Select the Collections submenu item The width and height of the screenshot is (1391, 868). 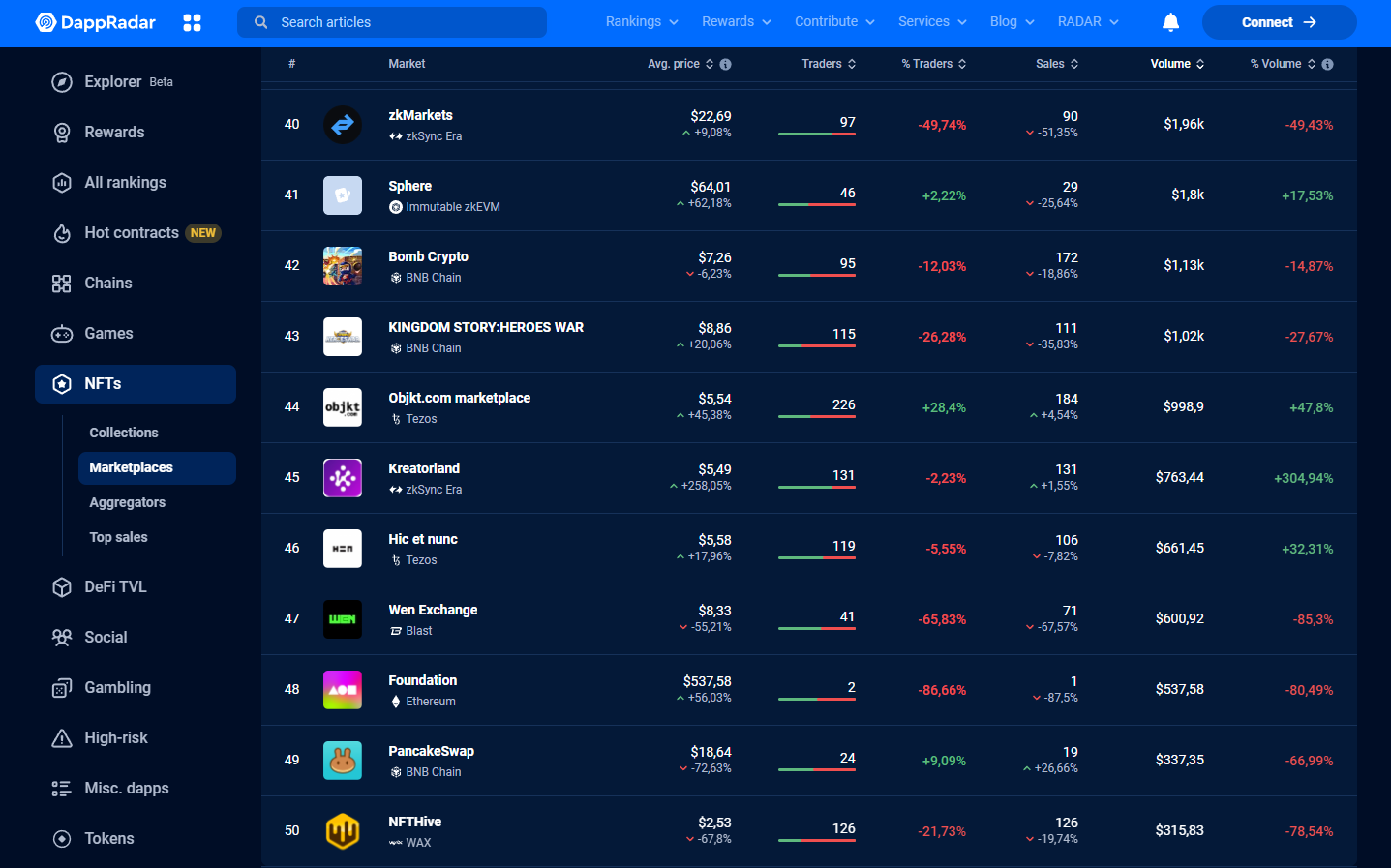pos(124,433)
